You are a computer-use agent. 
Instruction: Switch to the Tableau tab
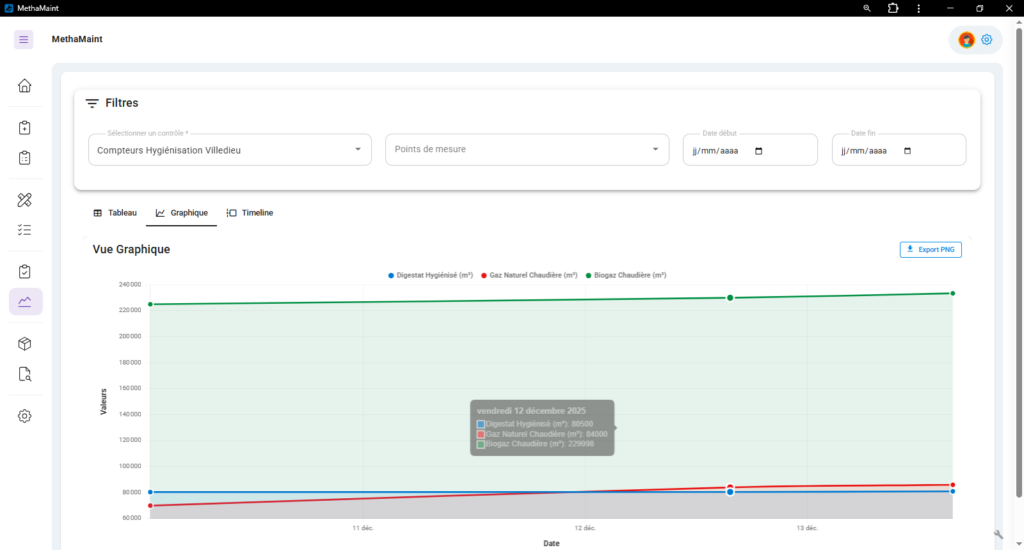tap(115, 213)
